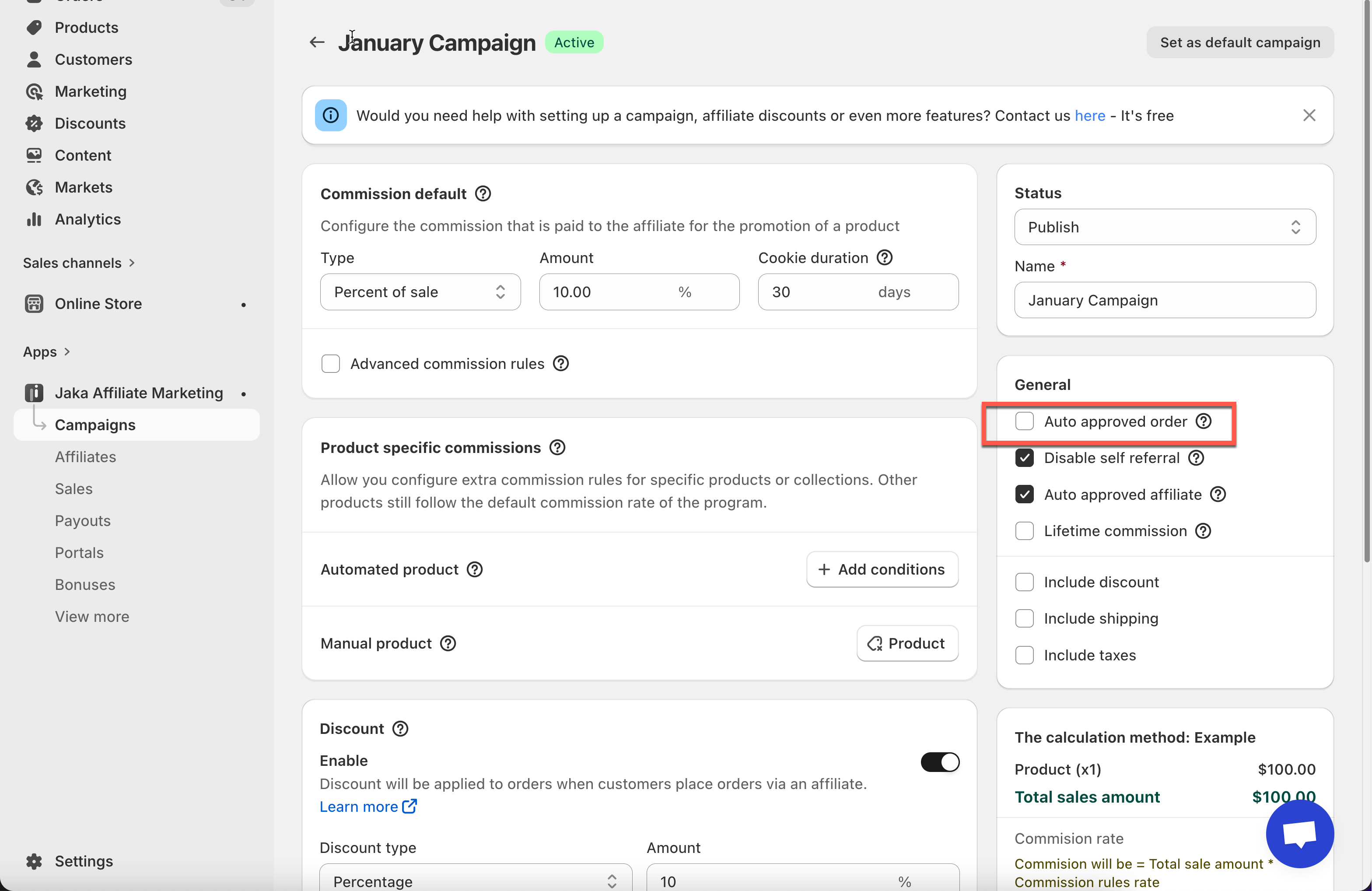Click the Add conditions button
This screenshot has width=1372, height=891.
[x=882, y=569]
